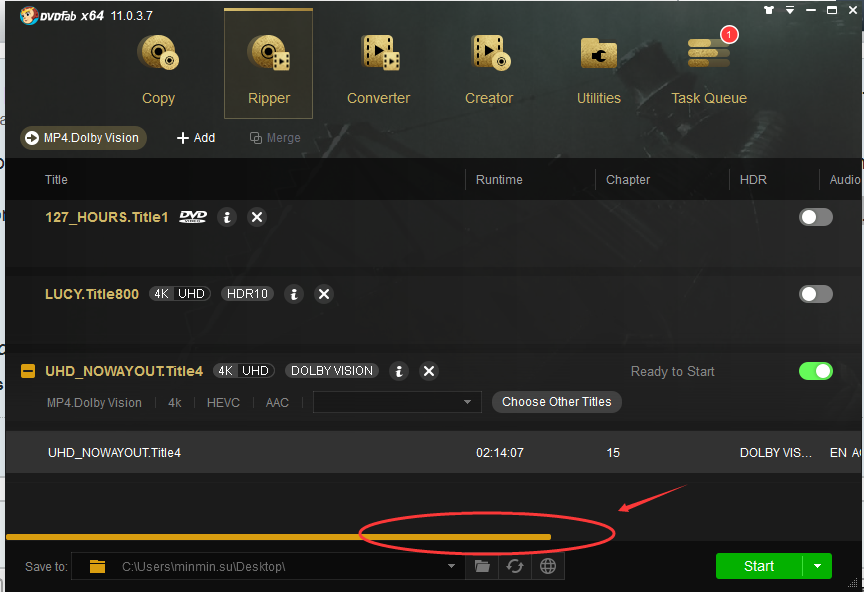
Task: Click the refresh icon beside the output path
Action: [515, 566]
